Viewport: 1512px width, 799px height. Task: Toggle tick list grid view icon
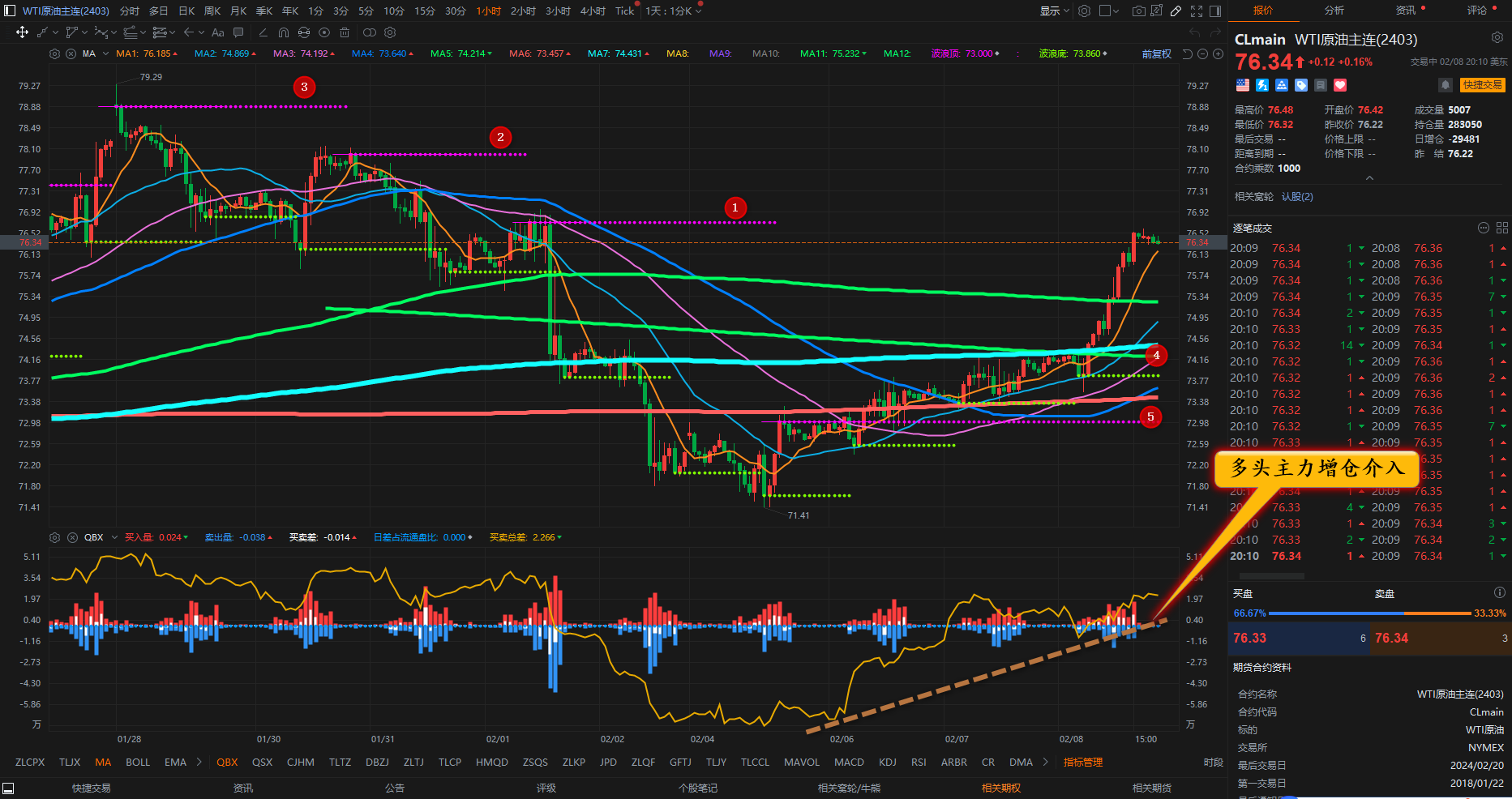[x=1502, y=228]
